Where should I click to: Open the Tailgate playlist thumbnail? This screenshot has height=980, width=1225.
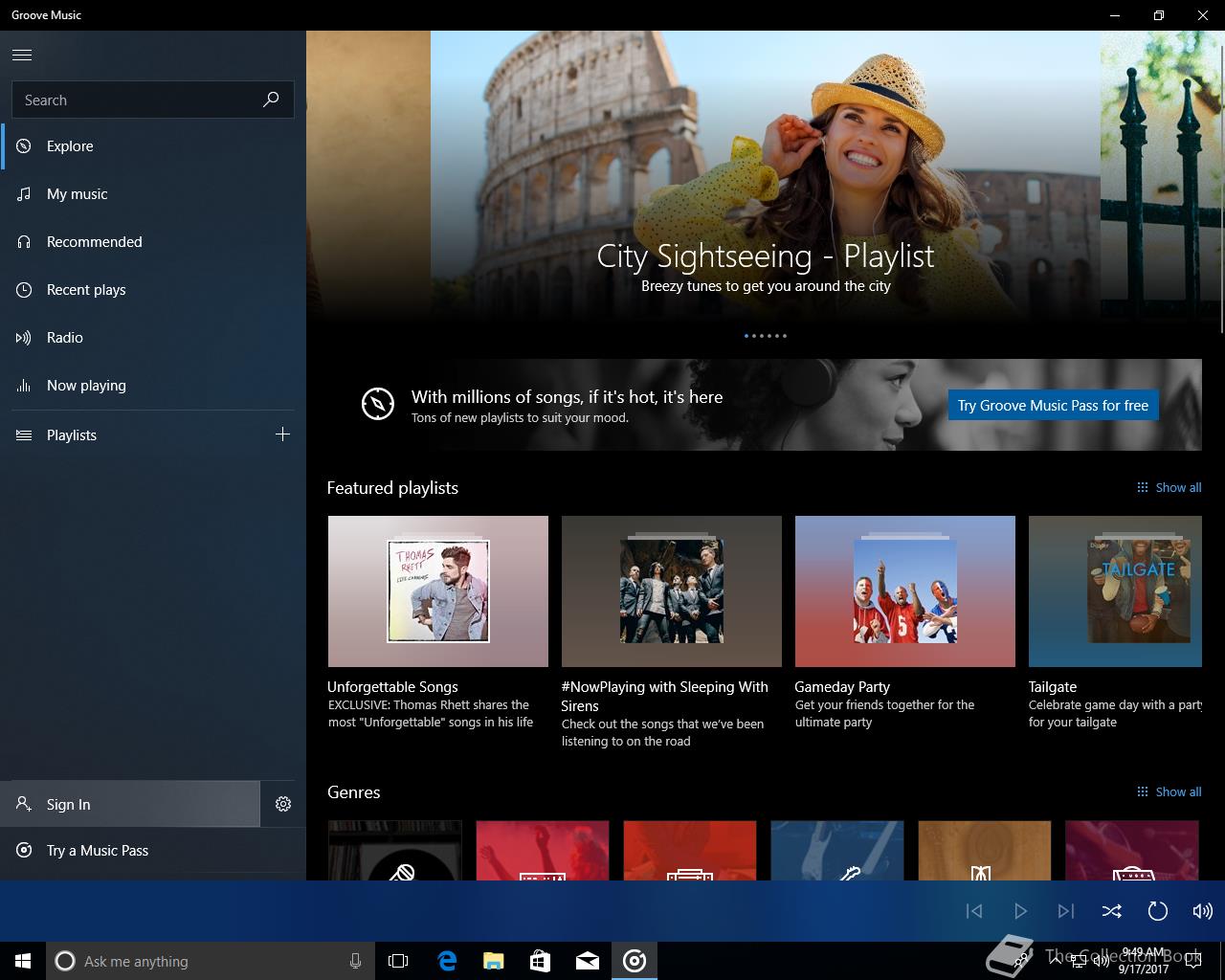(1115, 591)
